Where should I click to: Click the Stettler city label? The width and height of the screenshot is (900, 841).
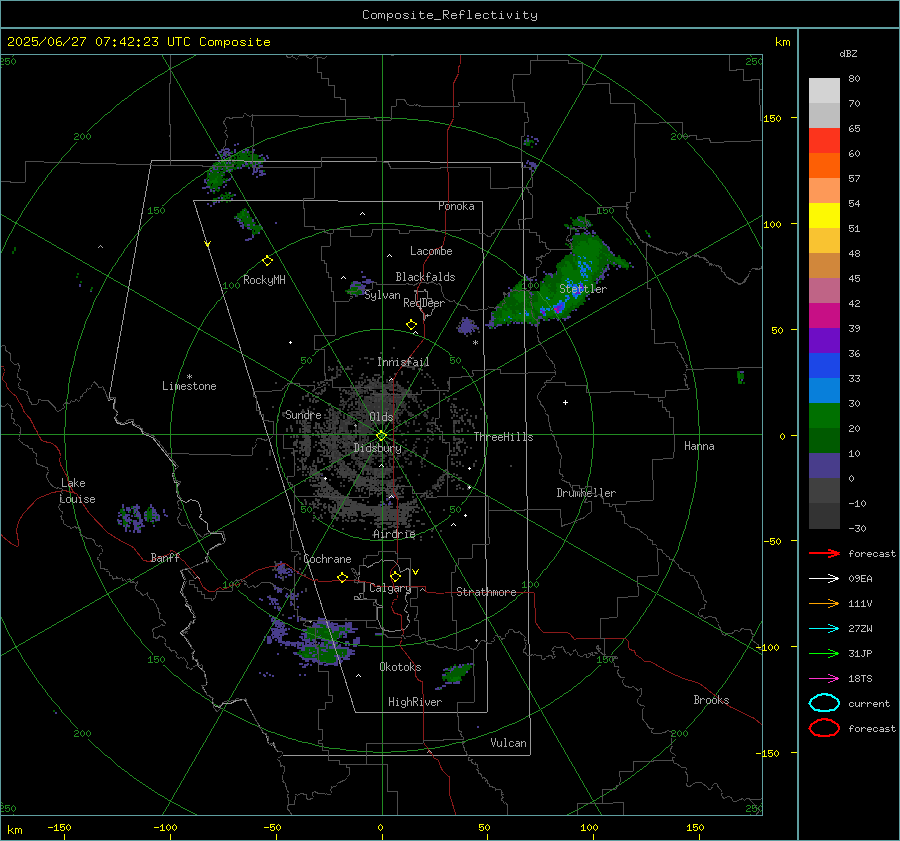pos(583,289)
